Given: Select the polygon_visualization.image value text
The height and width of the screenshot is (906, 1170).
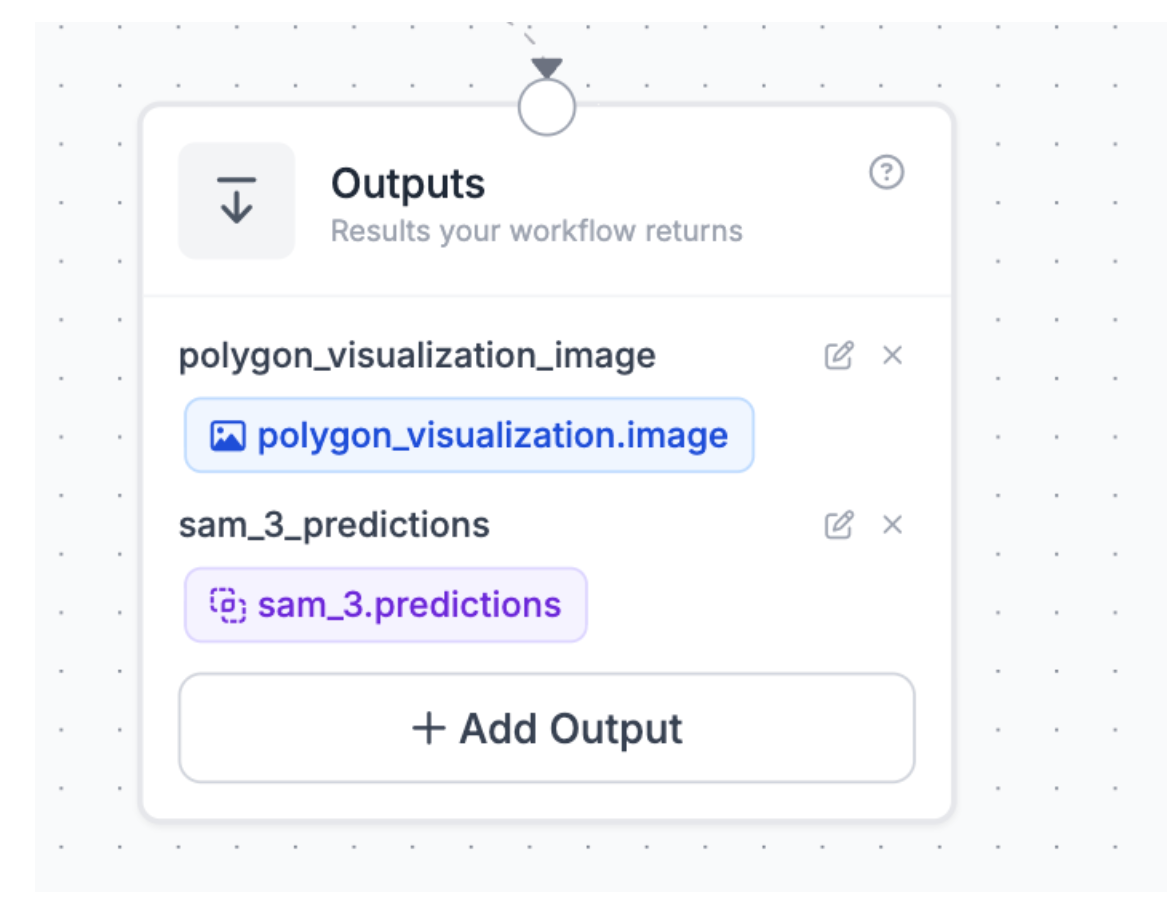Looking at the screenshot, I should pyautogui.click(x=492, y=436).
